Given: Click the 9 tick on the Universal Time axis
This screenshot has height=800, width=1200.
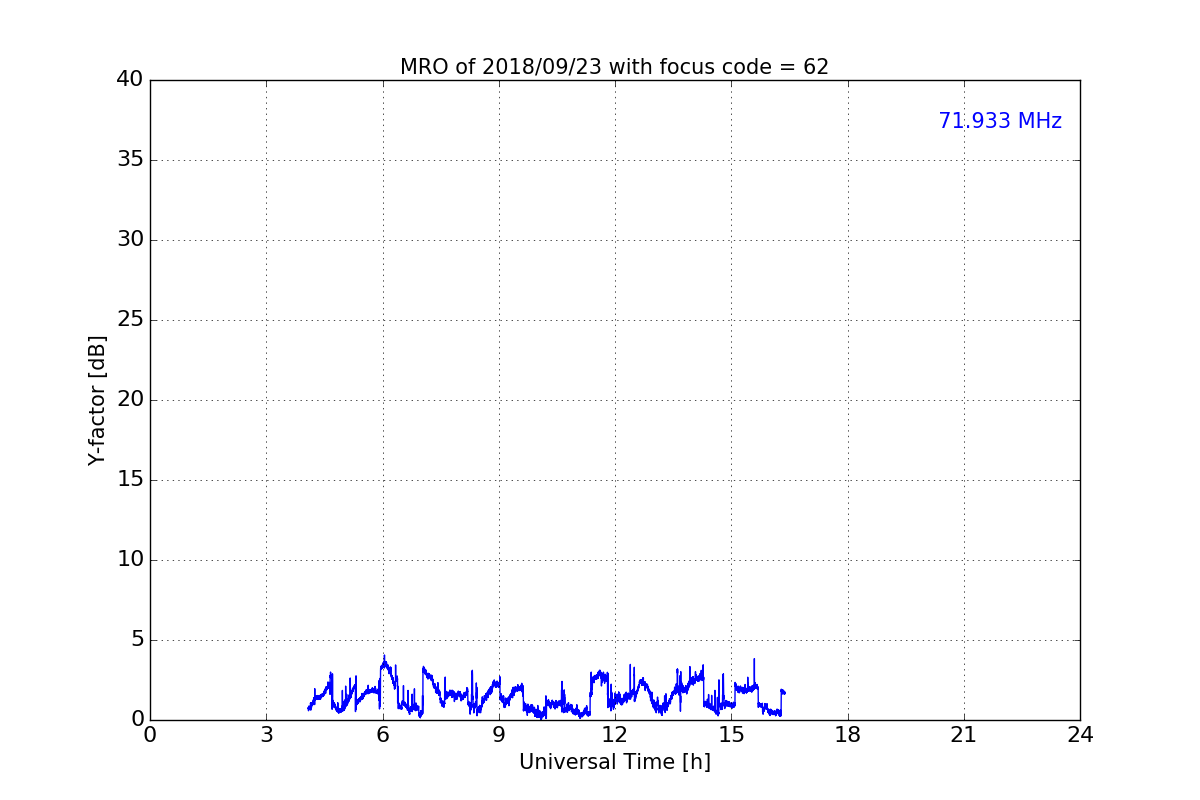Looking at the screenshot, I should click(x=499, y=735).
